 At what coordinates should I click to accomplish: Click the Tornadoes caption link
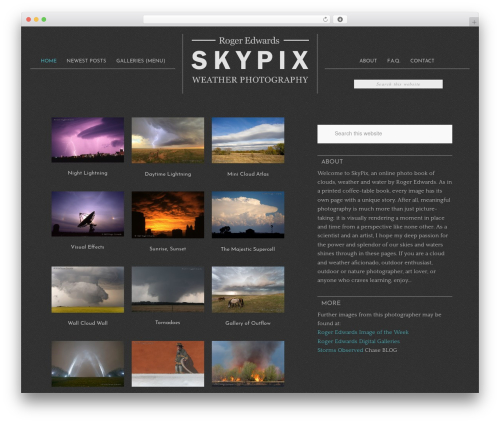point(168,322)
